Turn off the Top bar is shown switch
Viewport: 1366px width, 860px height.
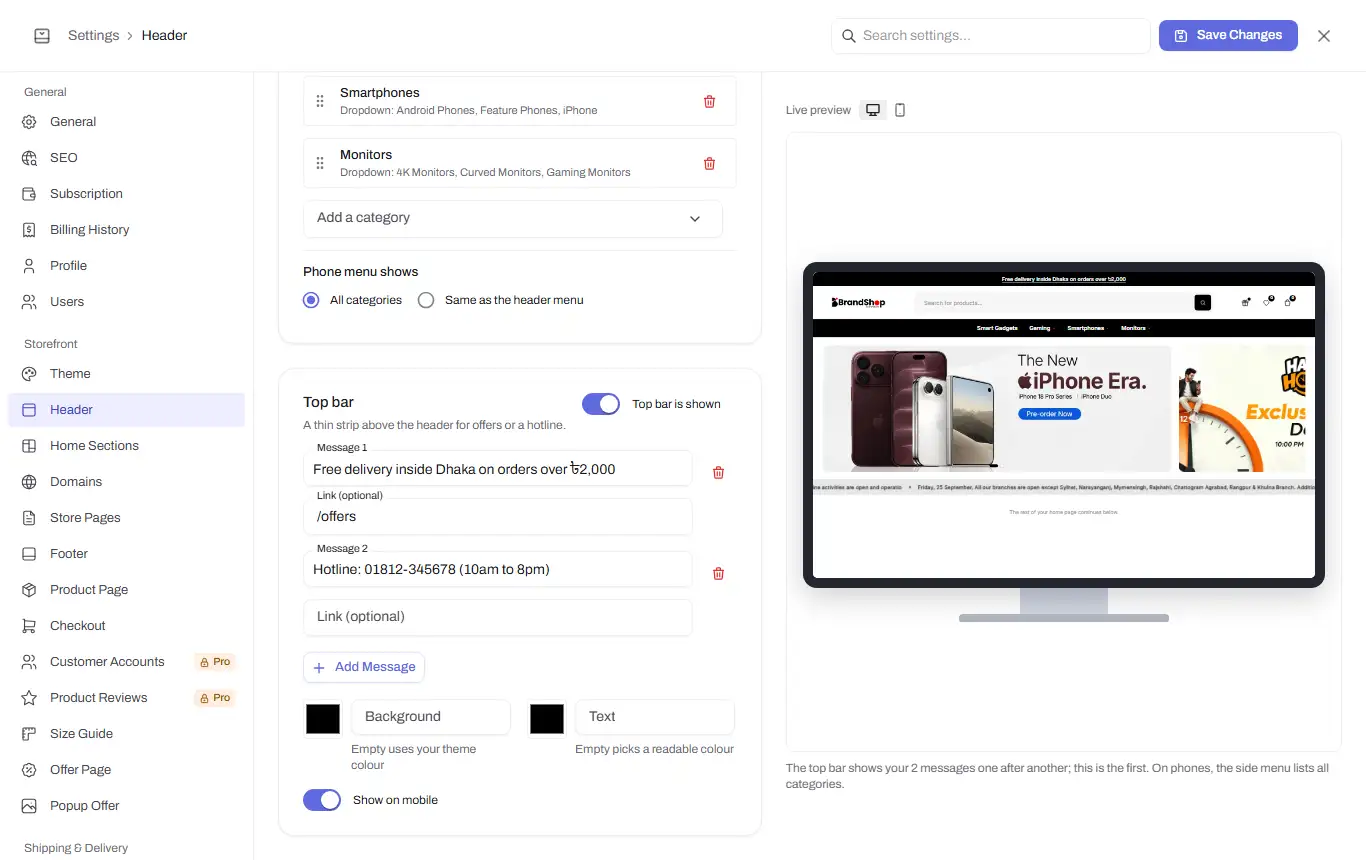[601, 404]
